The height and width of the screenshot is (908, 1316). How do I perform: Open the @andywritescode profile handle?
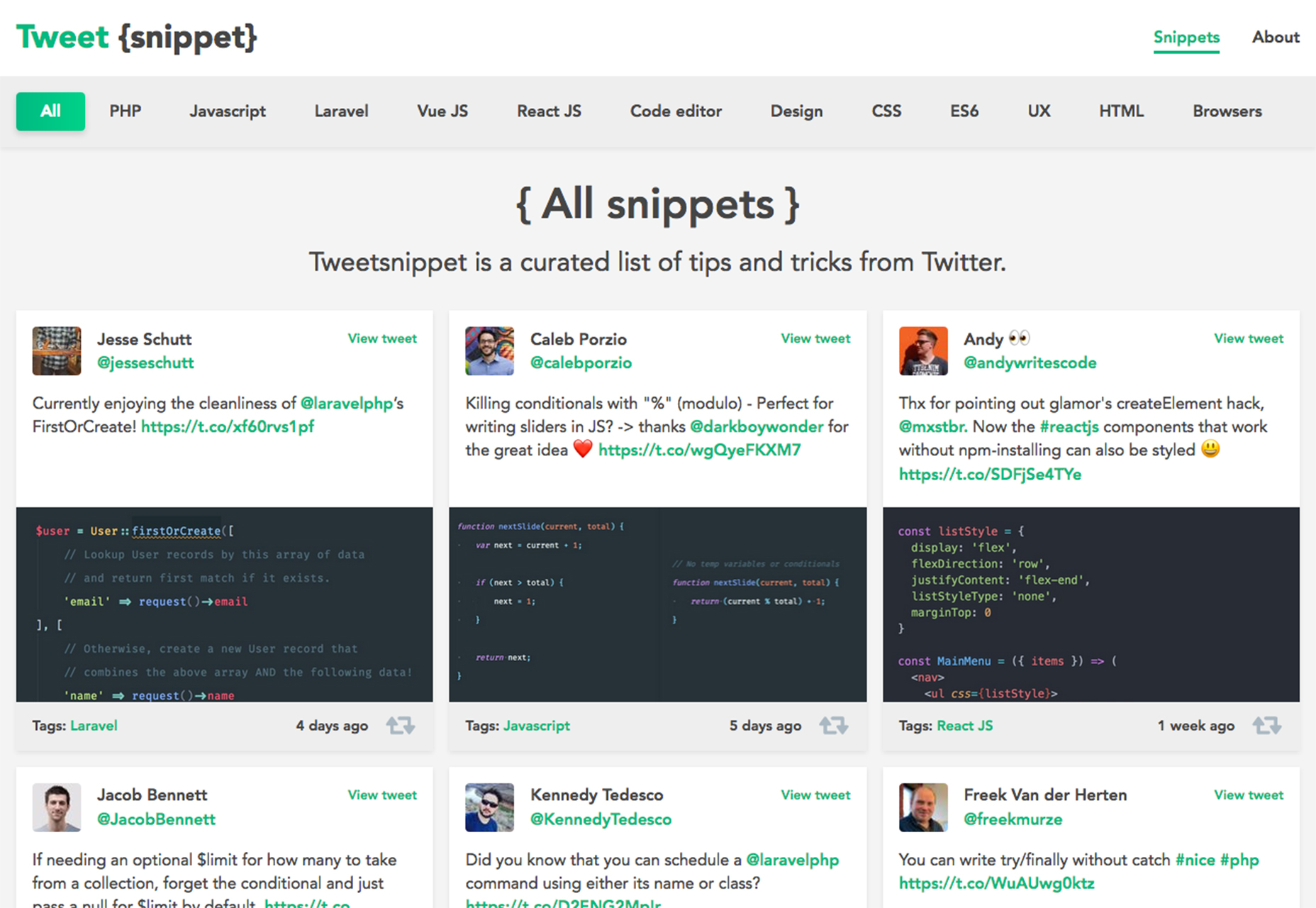[1030, 362]
